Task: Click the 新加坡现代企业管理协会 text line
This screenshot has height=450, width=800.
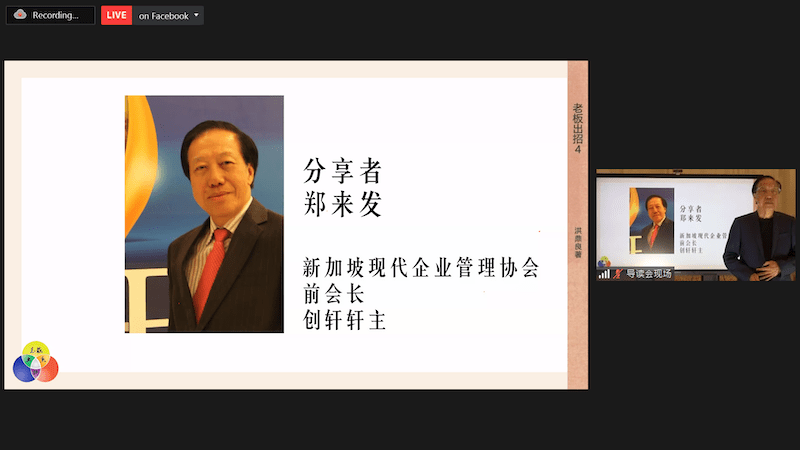Action: click(x=421, y=268)
